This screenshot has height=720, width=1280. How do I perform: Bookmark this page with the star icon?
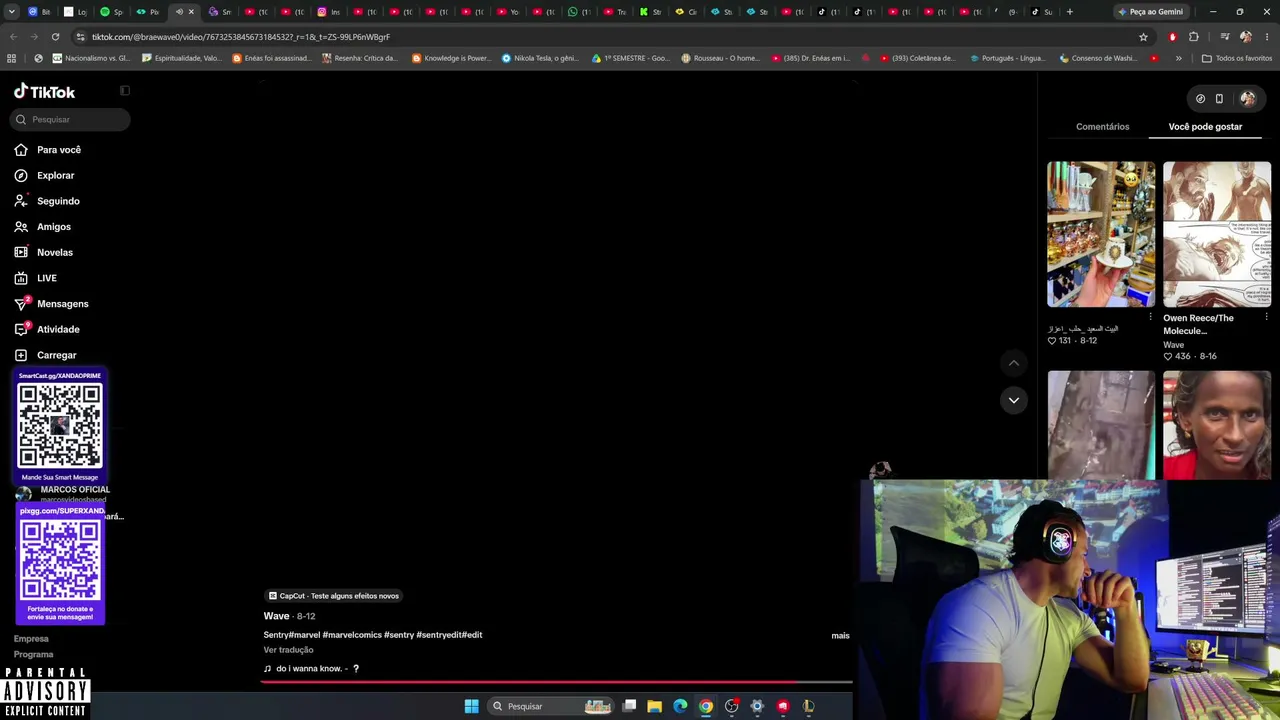coord(1143,37)
